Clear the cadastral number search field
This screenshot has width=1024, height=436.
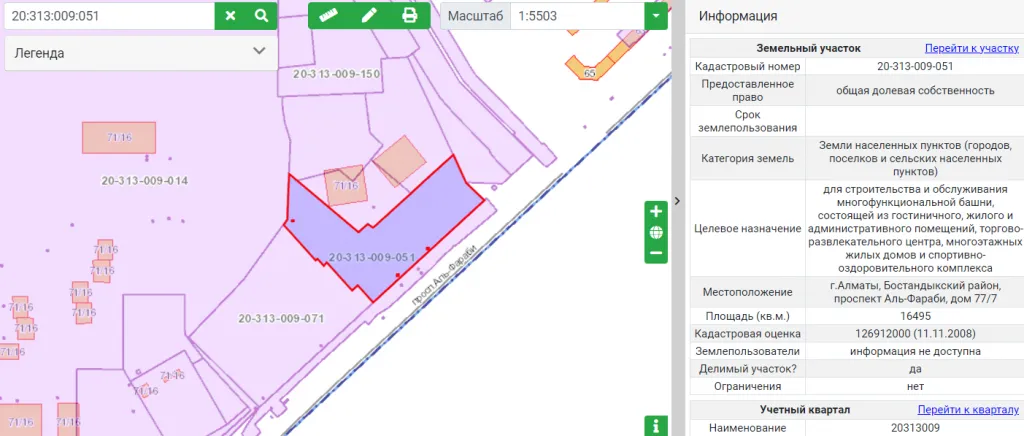click(230, 16)
